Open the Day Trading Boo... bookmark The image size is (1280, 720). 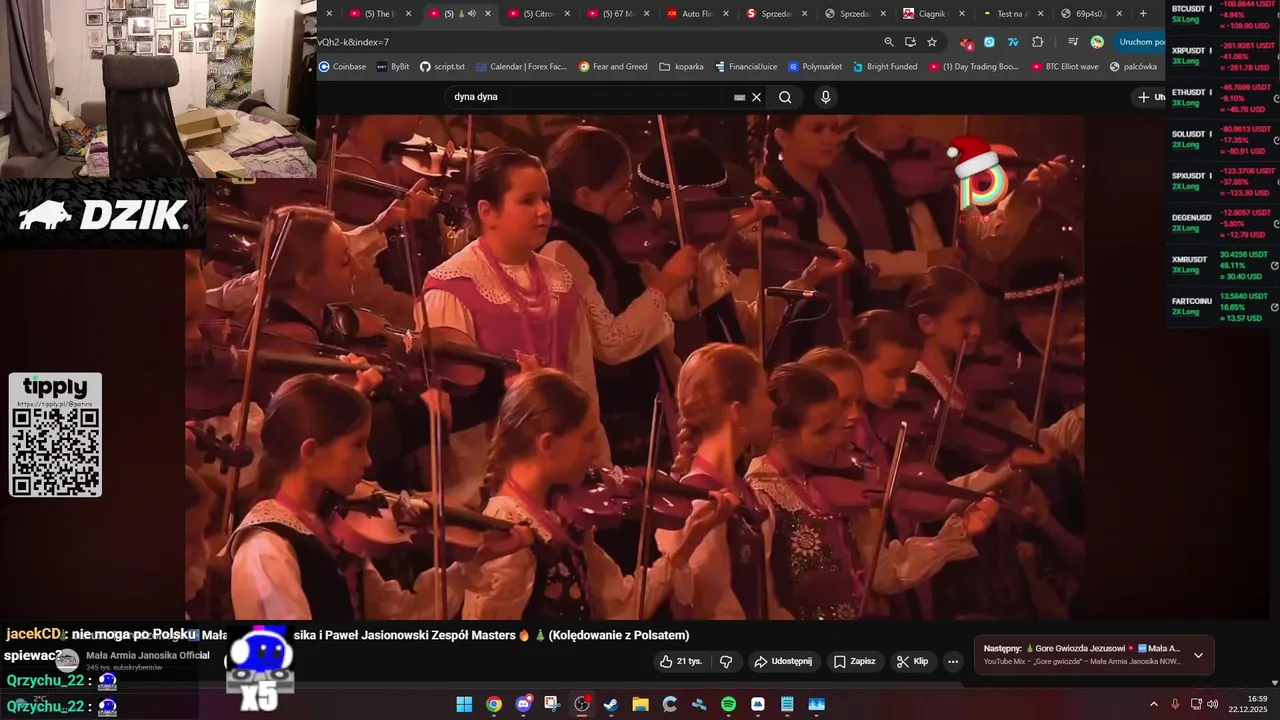coord(974,67)
